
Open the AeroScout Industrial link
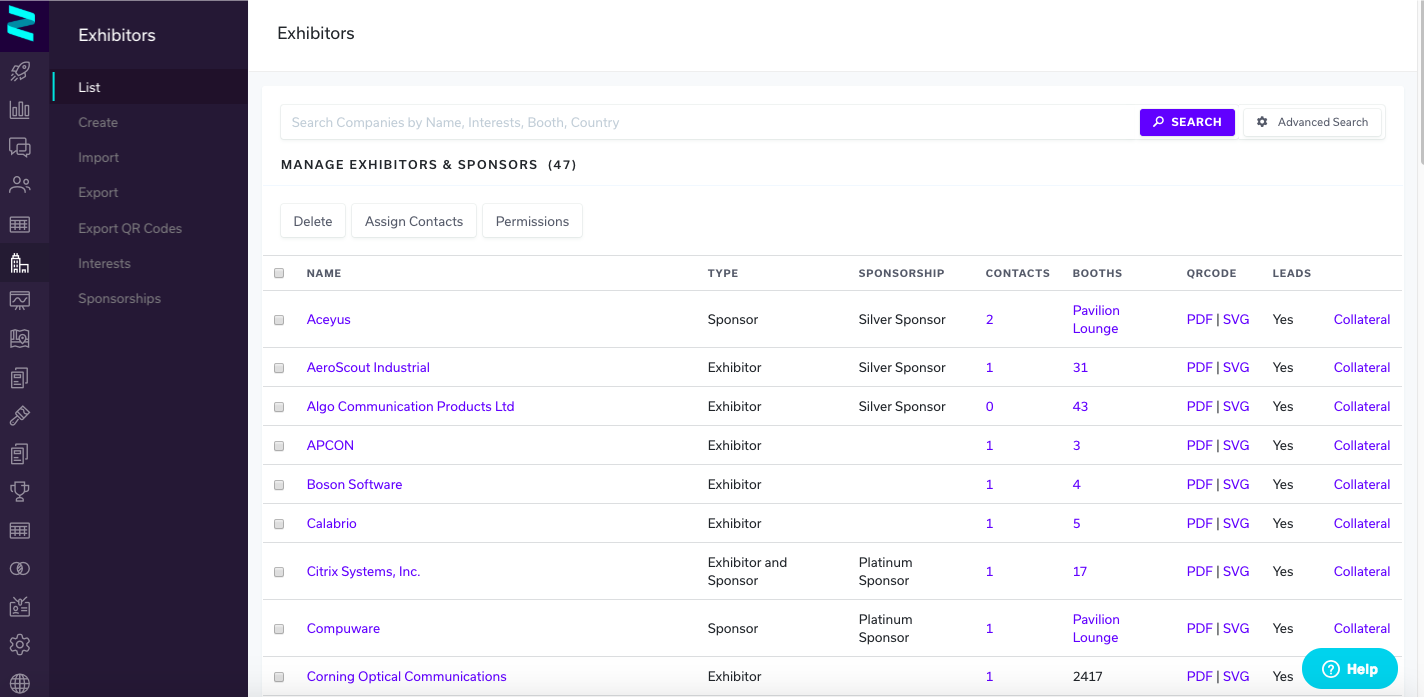click(x=368, y=368)
